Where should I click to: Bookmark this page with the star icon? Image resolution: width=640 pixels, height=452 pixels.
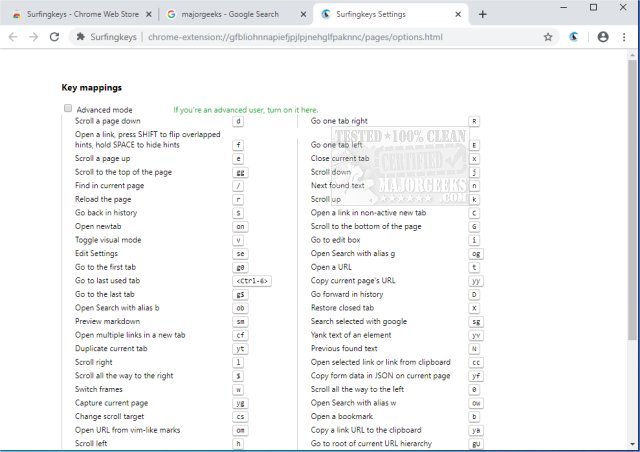pyautogui.click(x=548, y=36)
